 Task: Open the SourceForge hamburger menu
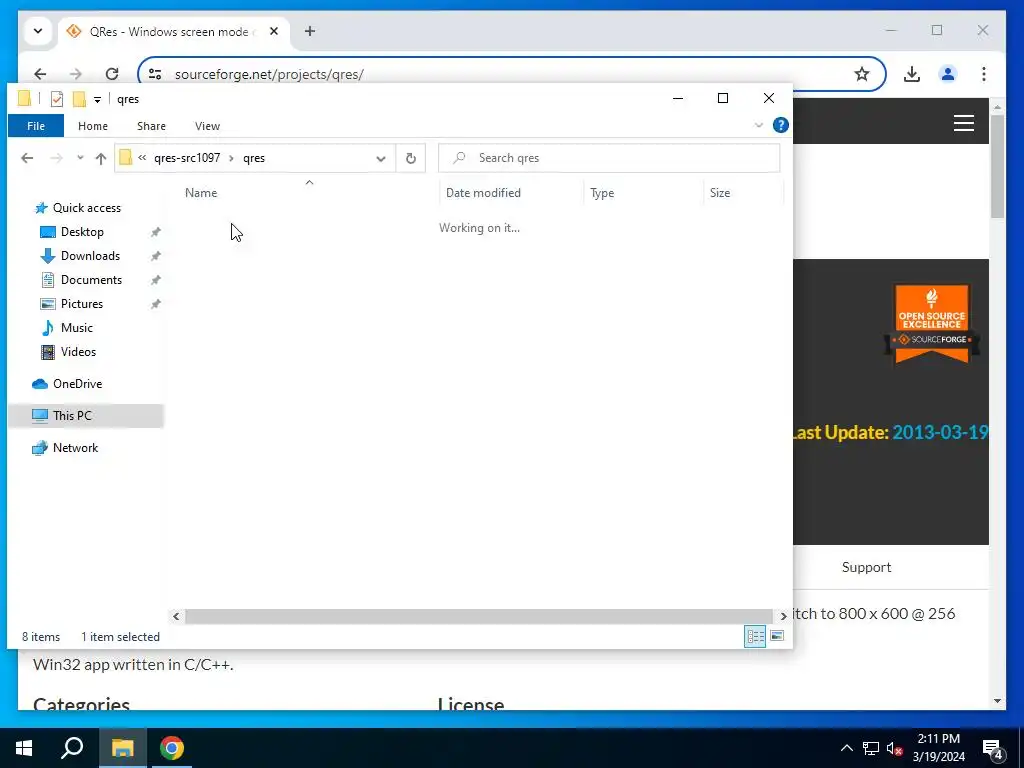[963, 123]
